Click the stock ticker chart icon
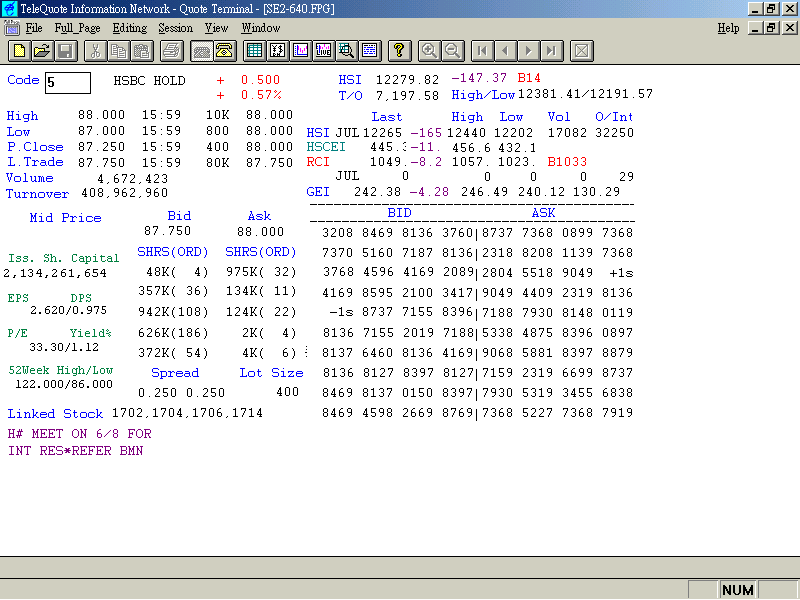 point(278,51)
